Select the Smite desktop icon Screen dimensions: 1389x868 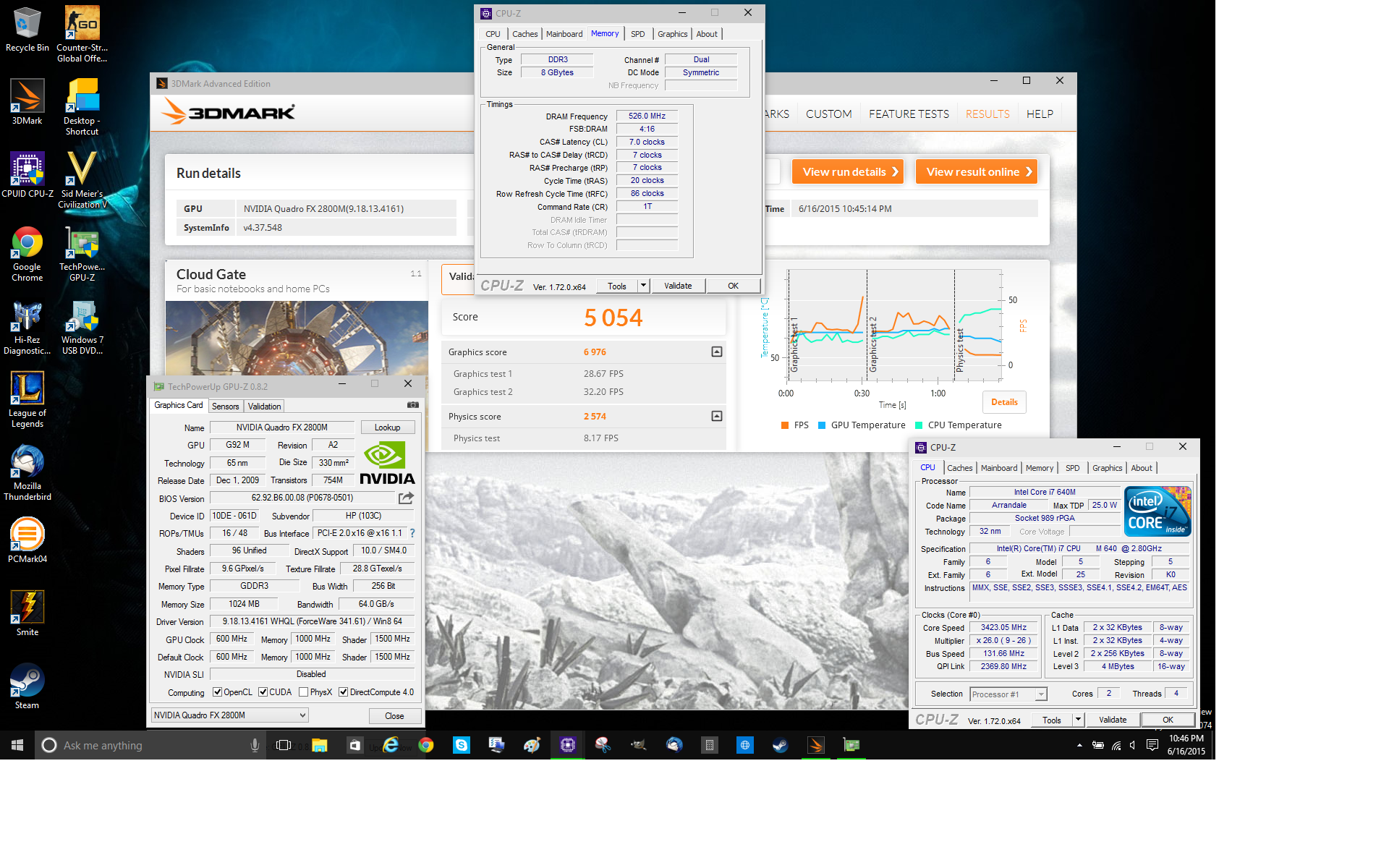(27, 613)
